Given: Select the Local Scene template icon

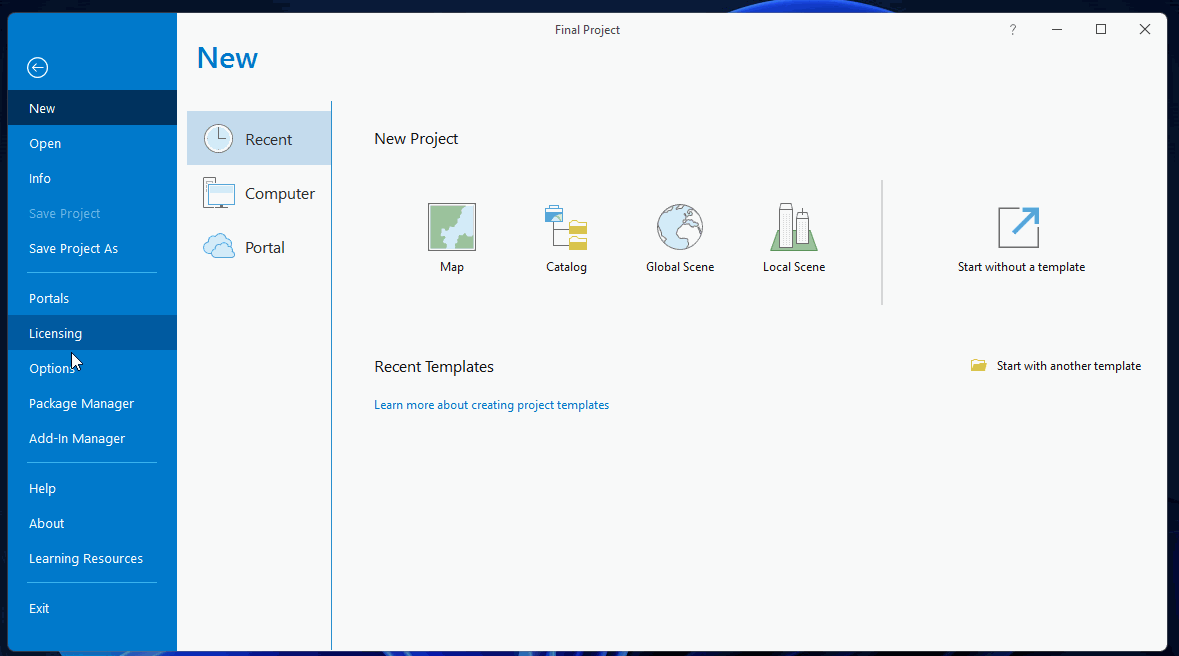Looking at the screenshot, I should coord(794,227).
